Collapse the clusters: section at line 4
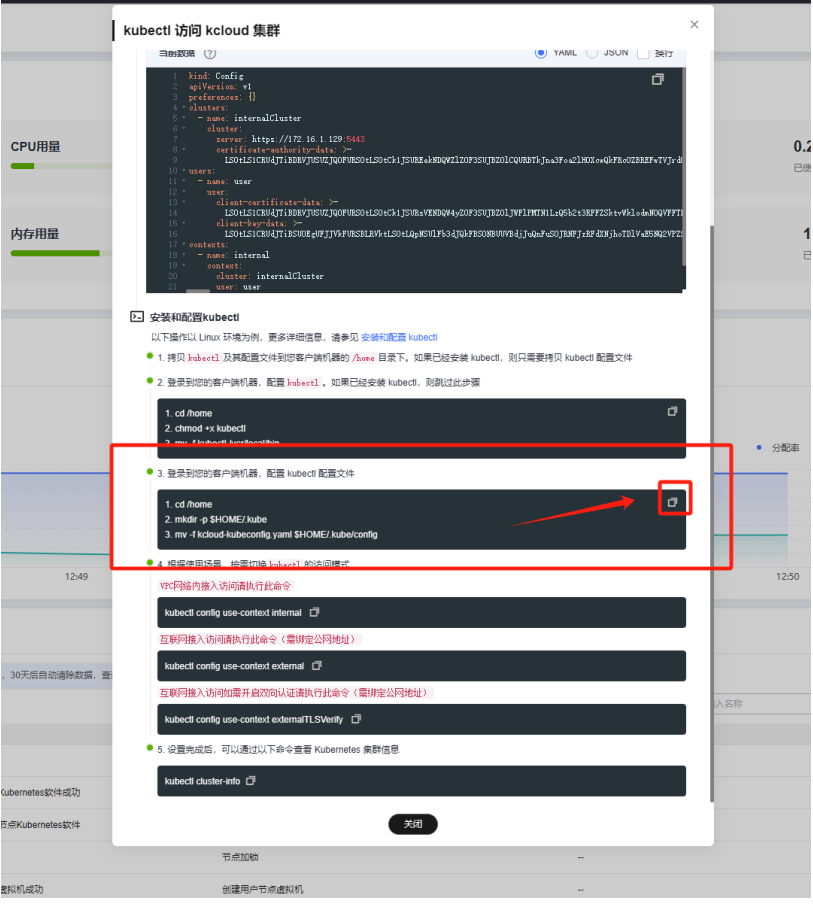The image size is (813, 904). pos(184,108)
